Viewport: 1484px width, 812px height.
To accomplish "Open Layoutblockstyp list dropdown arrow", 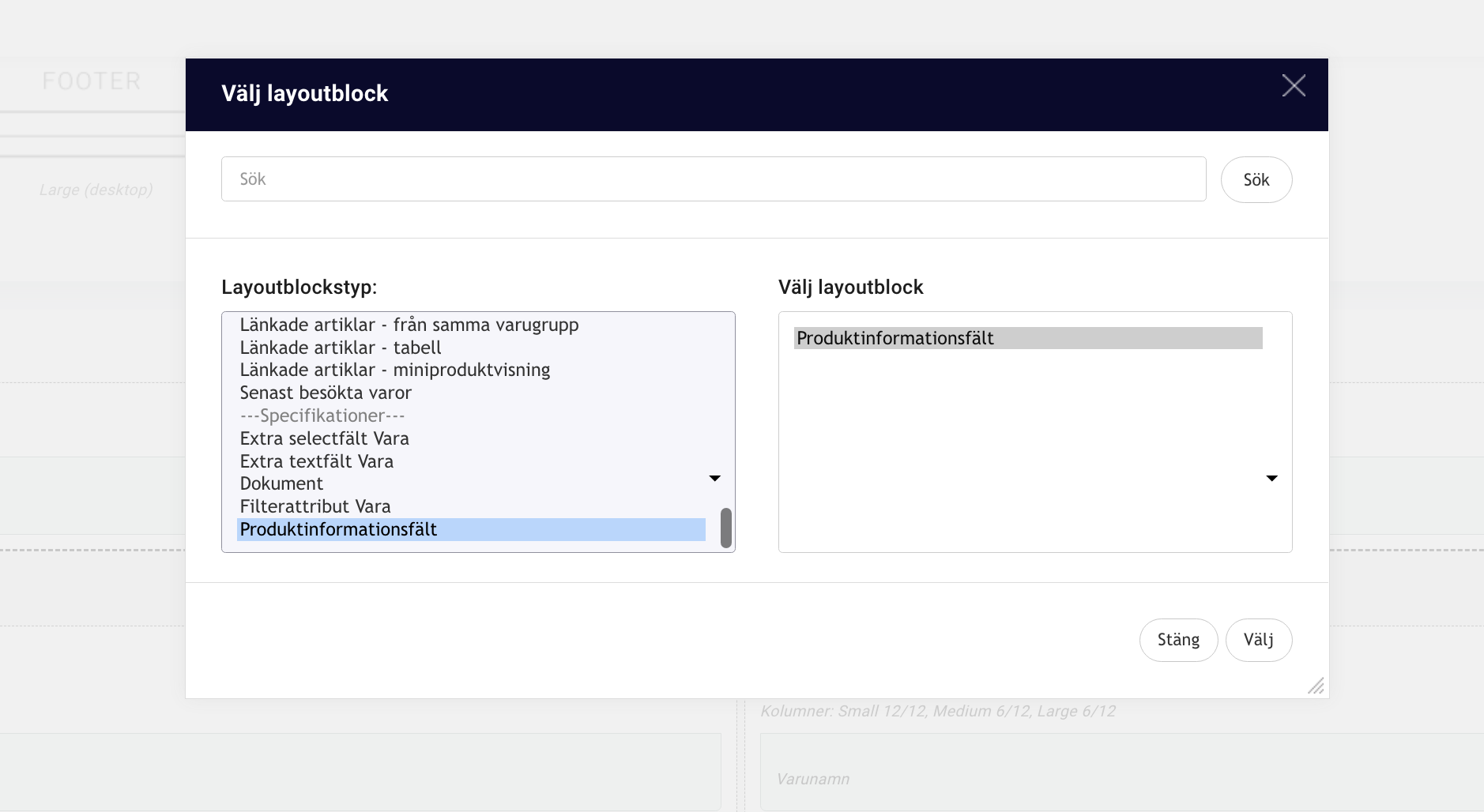I will [714, 478].
